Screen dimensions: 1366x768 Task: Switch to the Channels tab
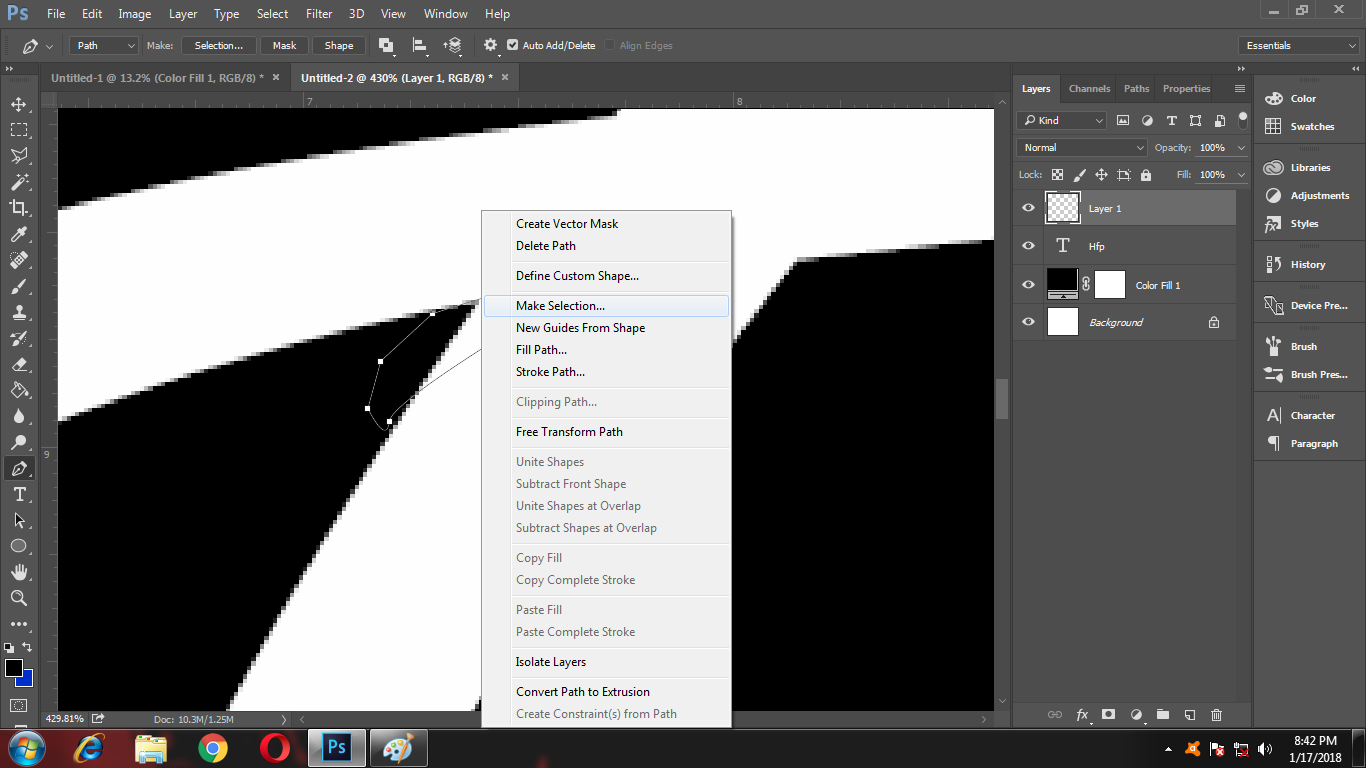(x=1088, y=88)
